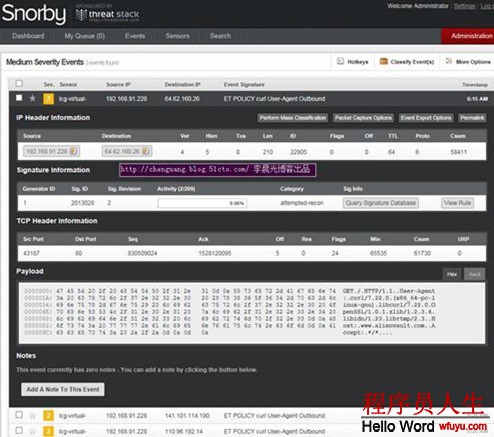Viewport: 494px width, 437px height.
Task: Click the severity 2 badge of the expanded event
Action: [48, 99]
